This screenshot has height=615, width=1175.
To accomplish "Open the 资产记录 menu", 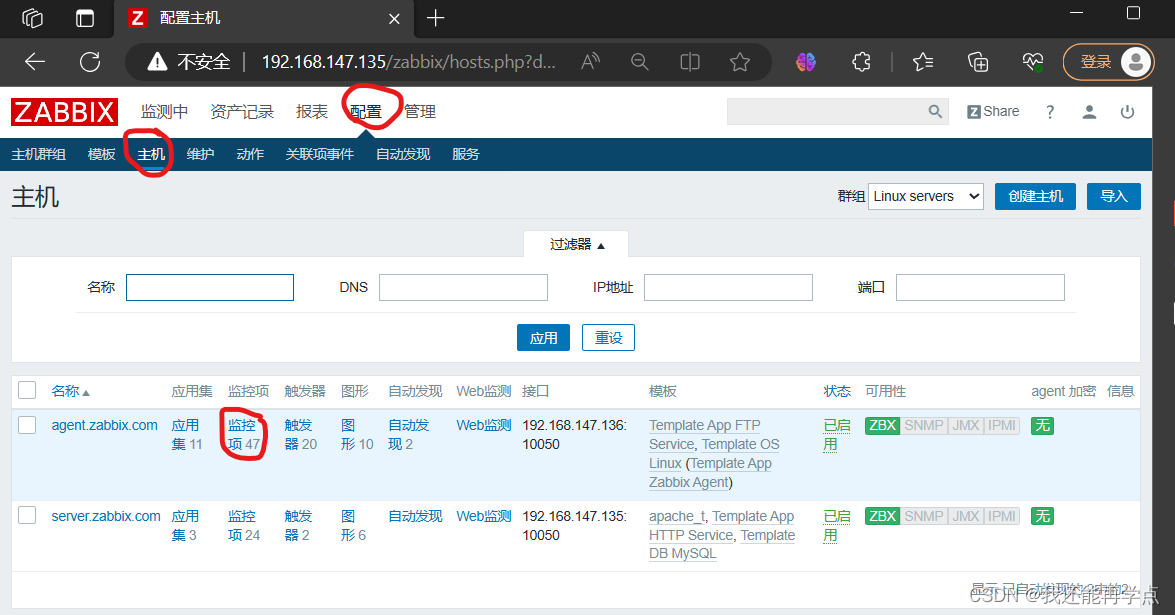I will (x=242, y=112).
